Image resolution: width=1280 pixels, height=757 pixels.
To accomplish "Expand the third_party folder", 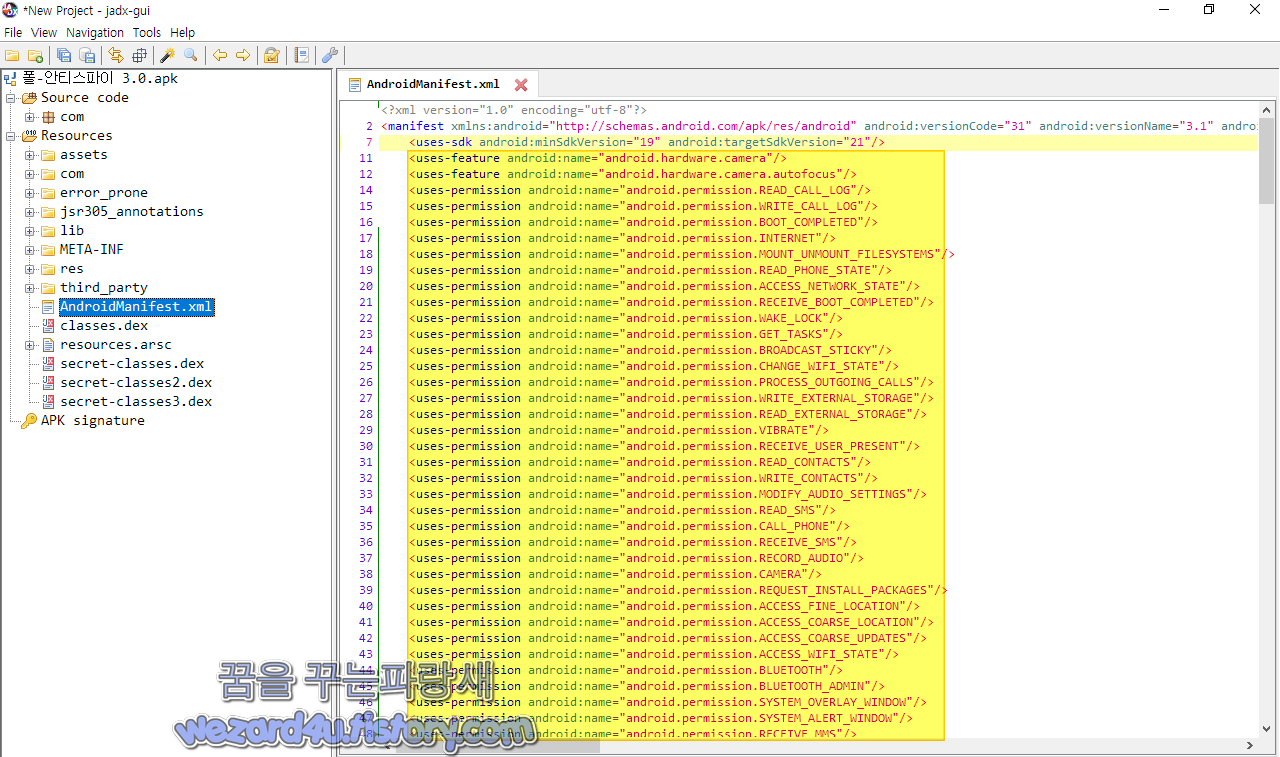I will tap(31, 288).
